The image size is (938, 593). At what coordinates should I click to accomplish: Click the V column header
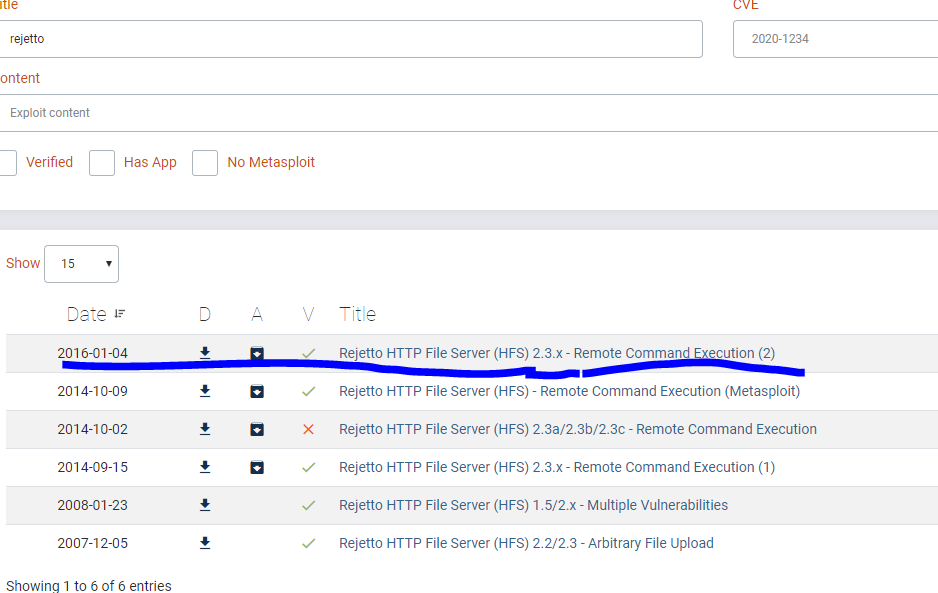(308, 314)
